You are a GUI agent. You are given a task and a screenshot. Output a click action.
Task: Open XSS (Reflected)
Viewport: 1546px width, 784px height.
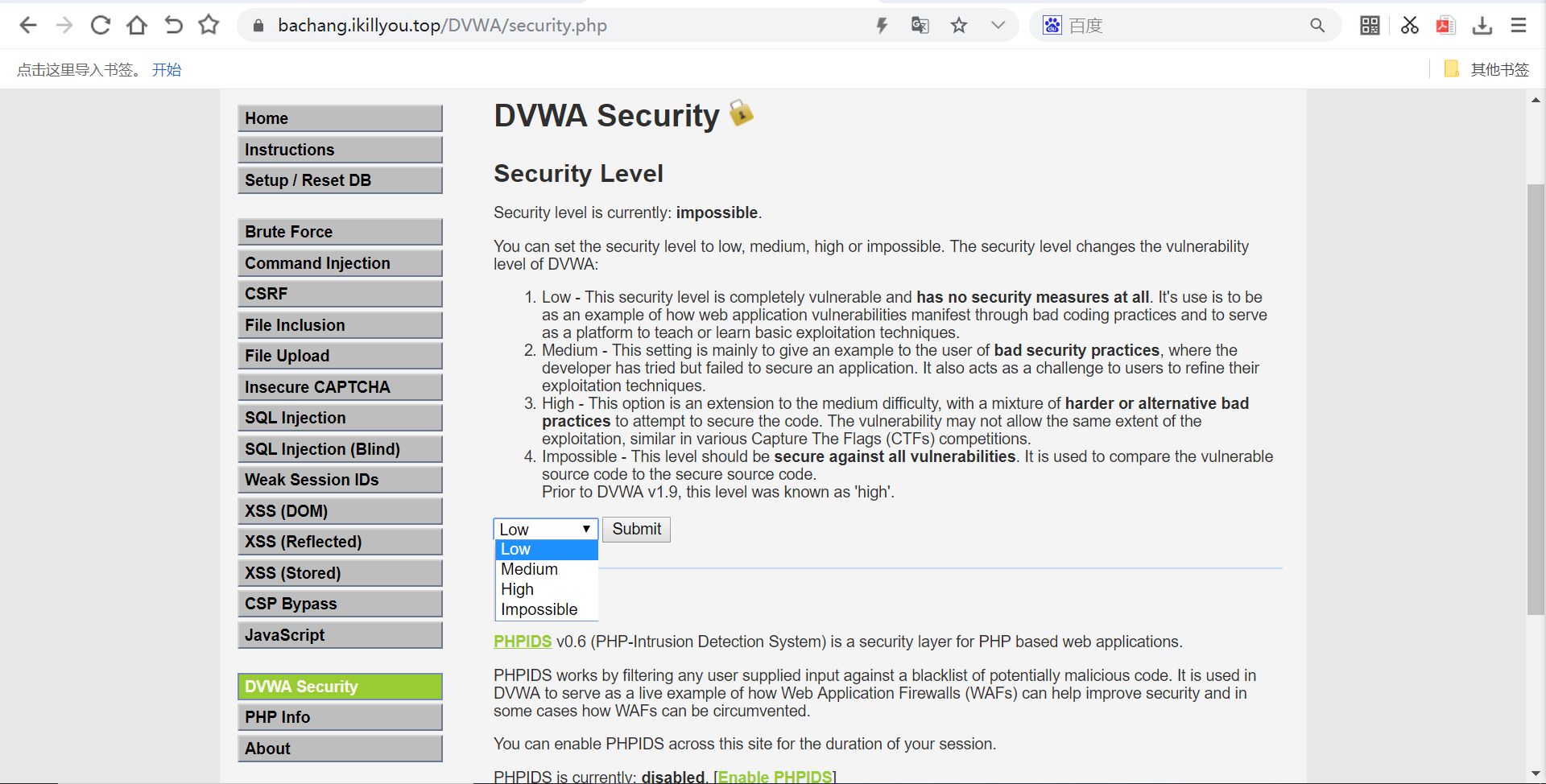click(340, 542)
